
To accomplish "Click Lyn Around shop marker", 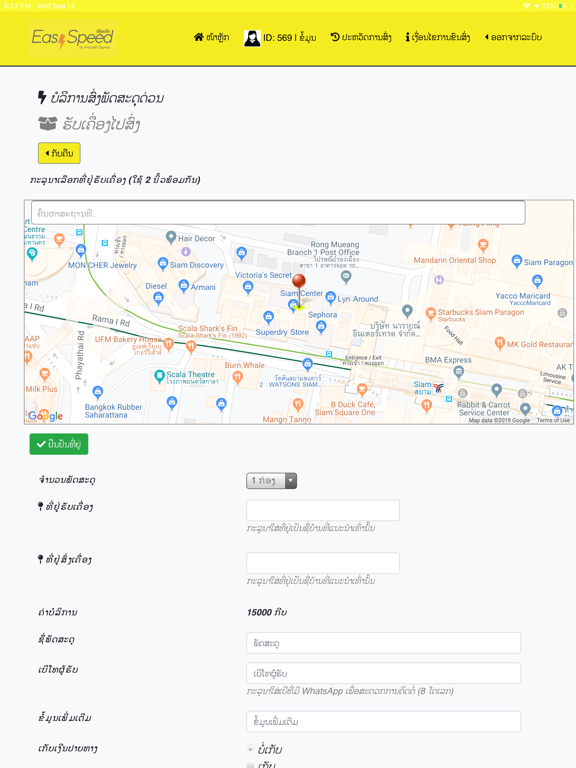I will pos(331,297).
